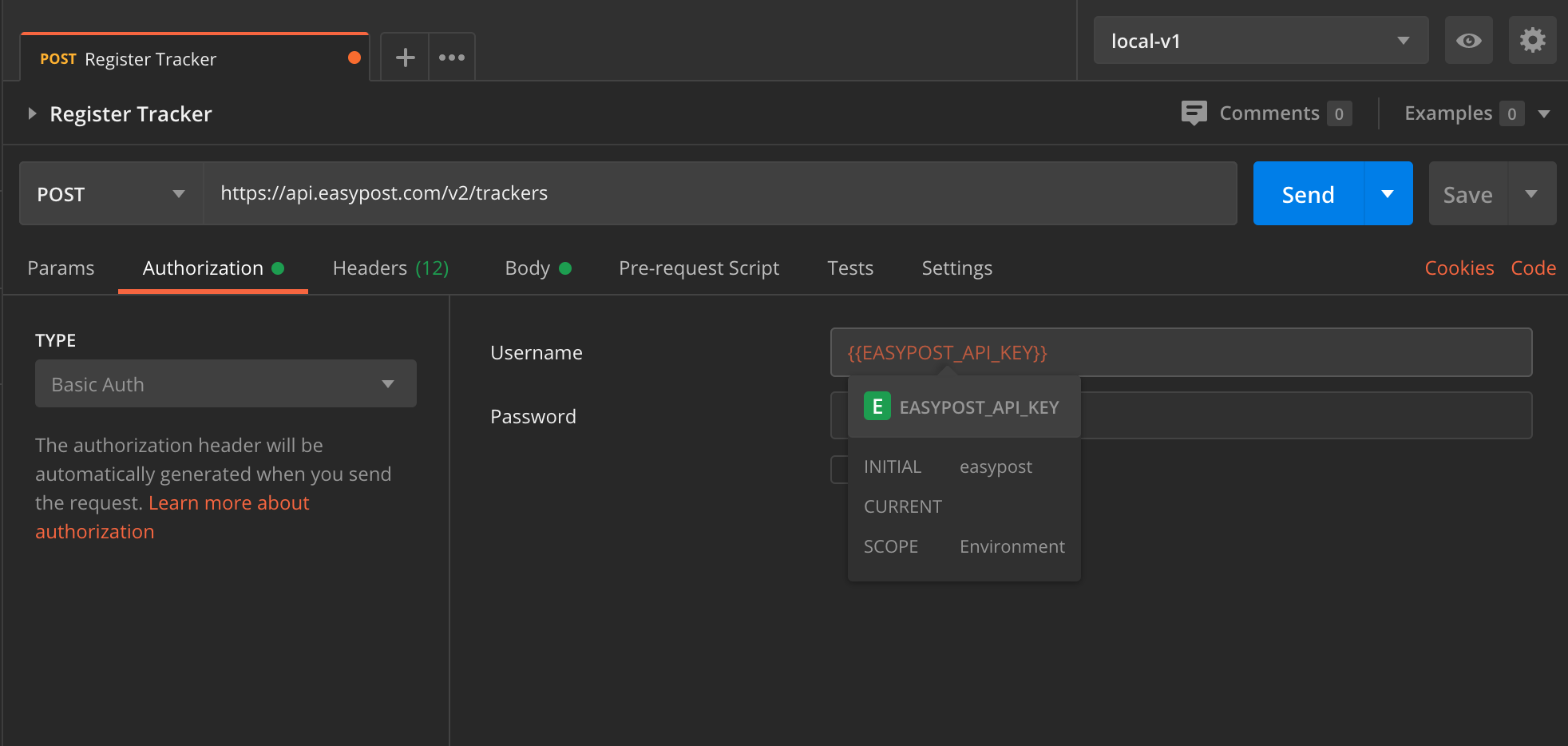1568x746 pixels.
Task: Show hidden tabs using the ellipsis icon
Action: [452, 57]
